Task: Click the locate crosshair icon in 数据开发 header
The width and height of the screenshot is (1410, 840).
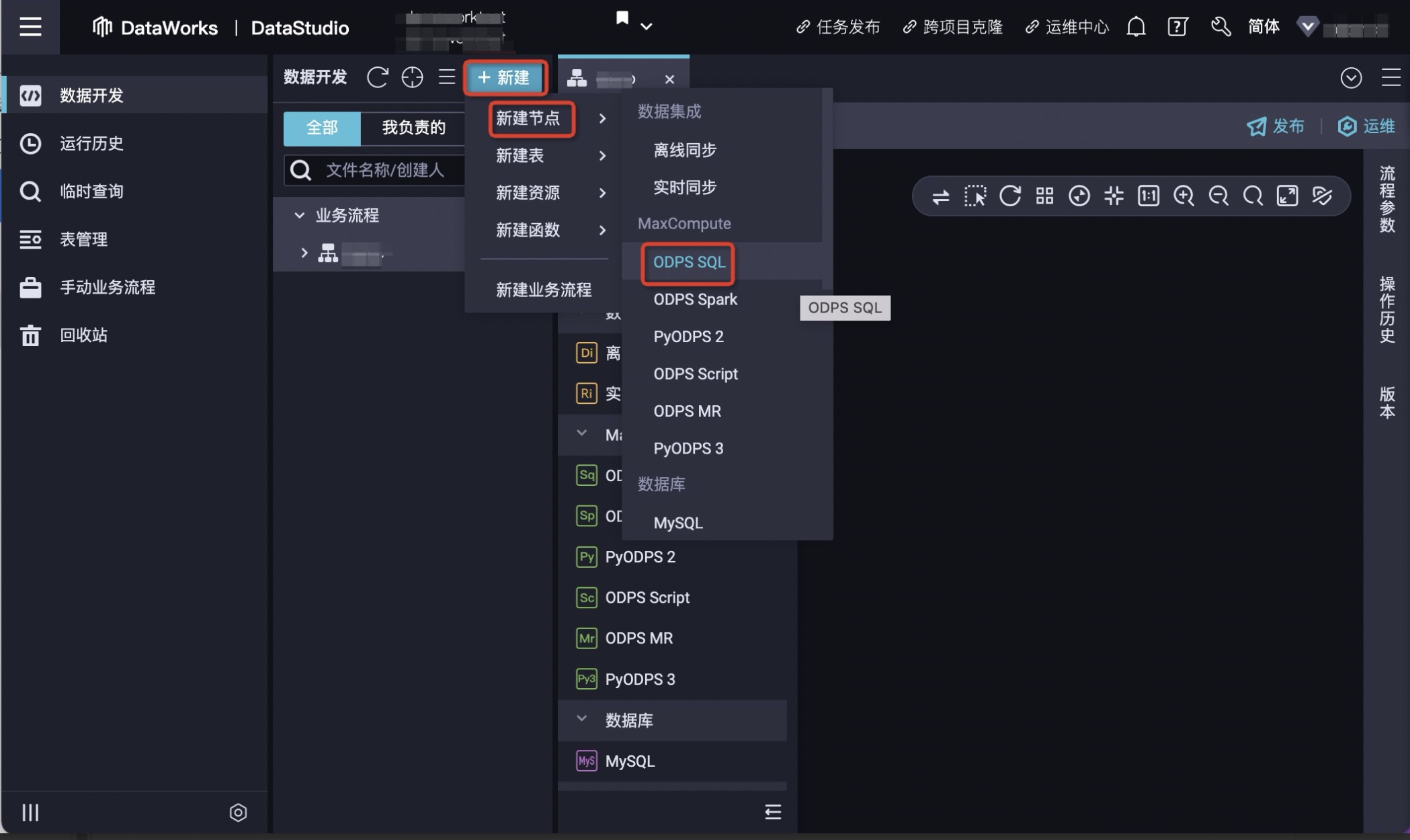Action: click(x=412, y=77)
